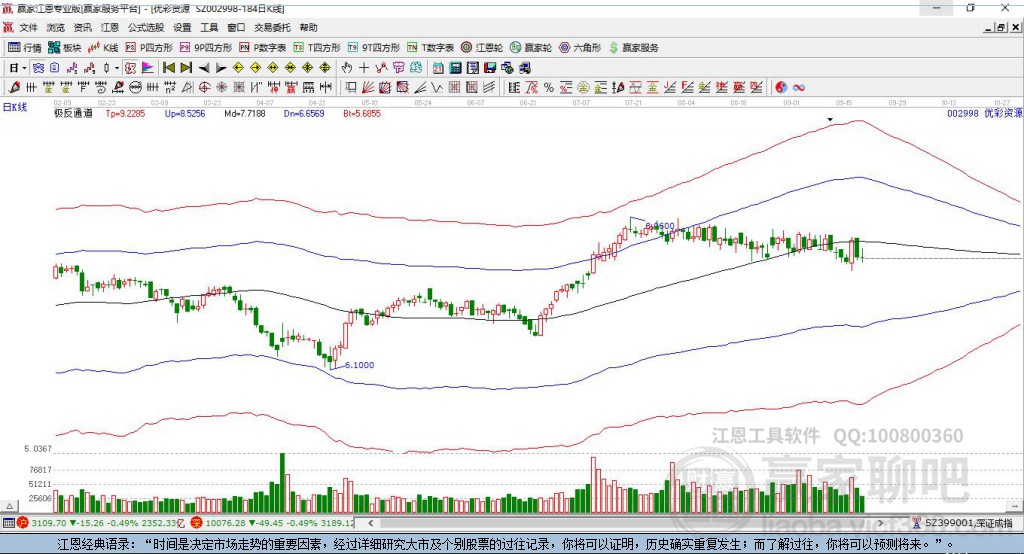1024x554 pixels.
Task: Open the 板块 sector view
Action: click(65, 48)
